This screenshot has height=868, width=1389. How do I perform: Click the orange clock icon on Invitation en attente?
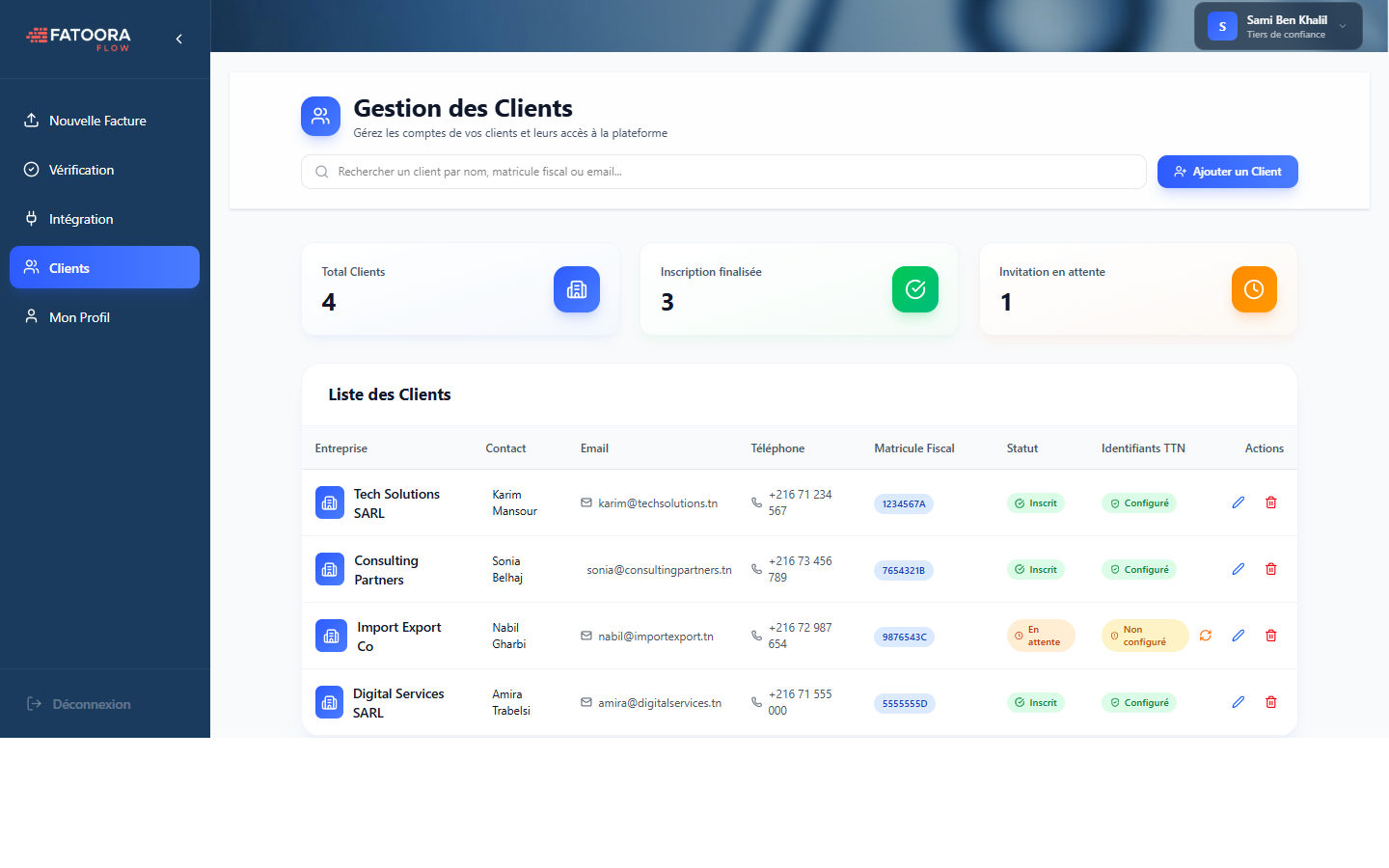click(x=1254, y=289)
